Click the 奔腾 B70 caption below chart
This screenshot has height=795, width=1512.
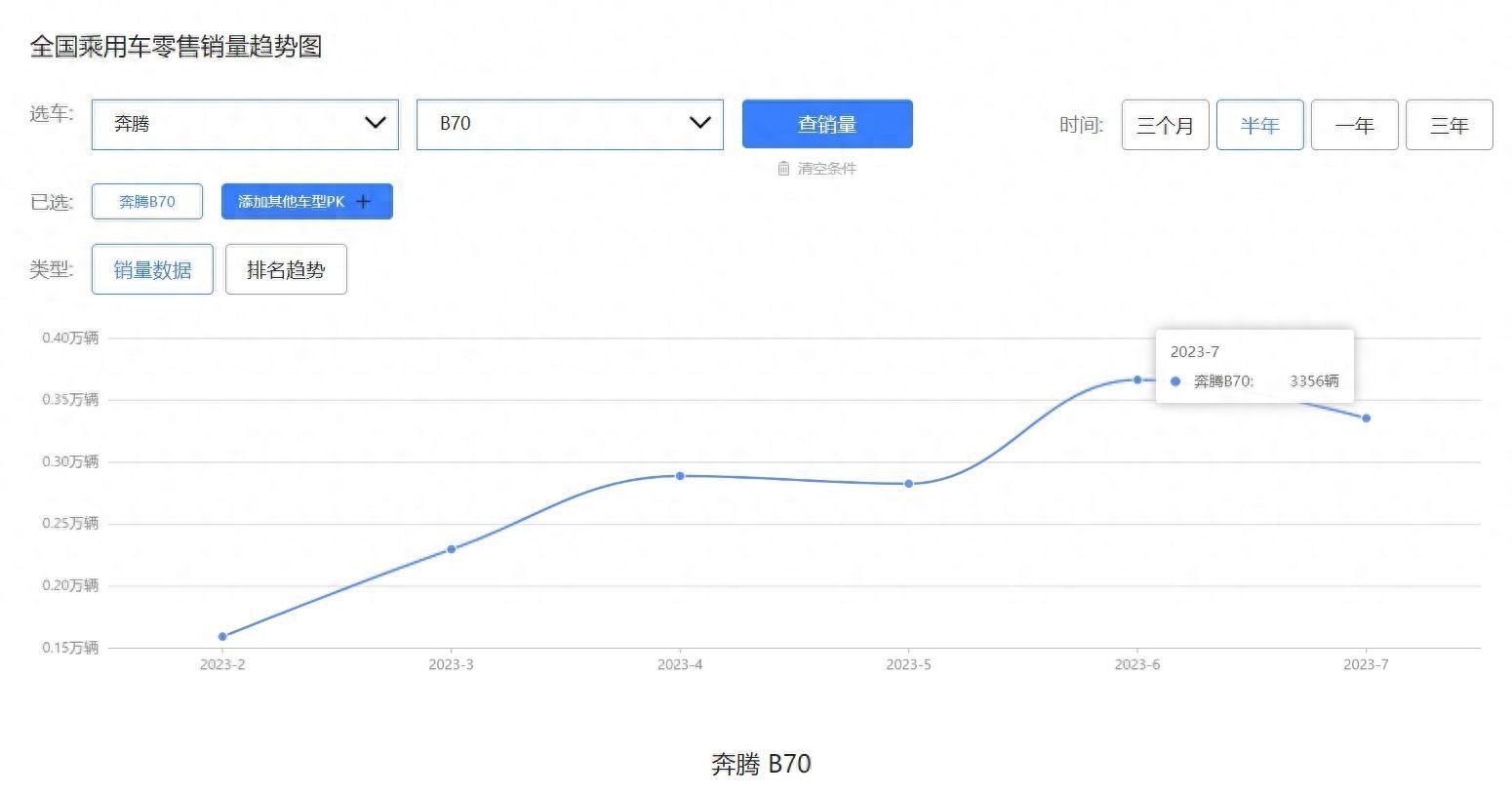761,764
